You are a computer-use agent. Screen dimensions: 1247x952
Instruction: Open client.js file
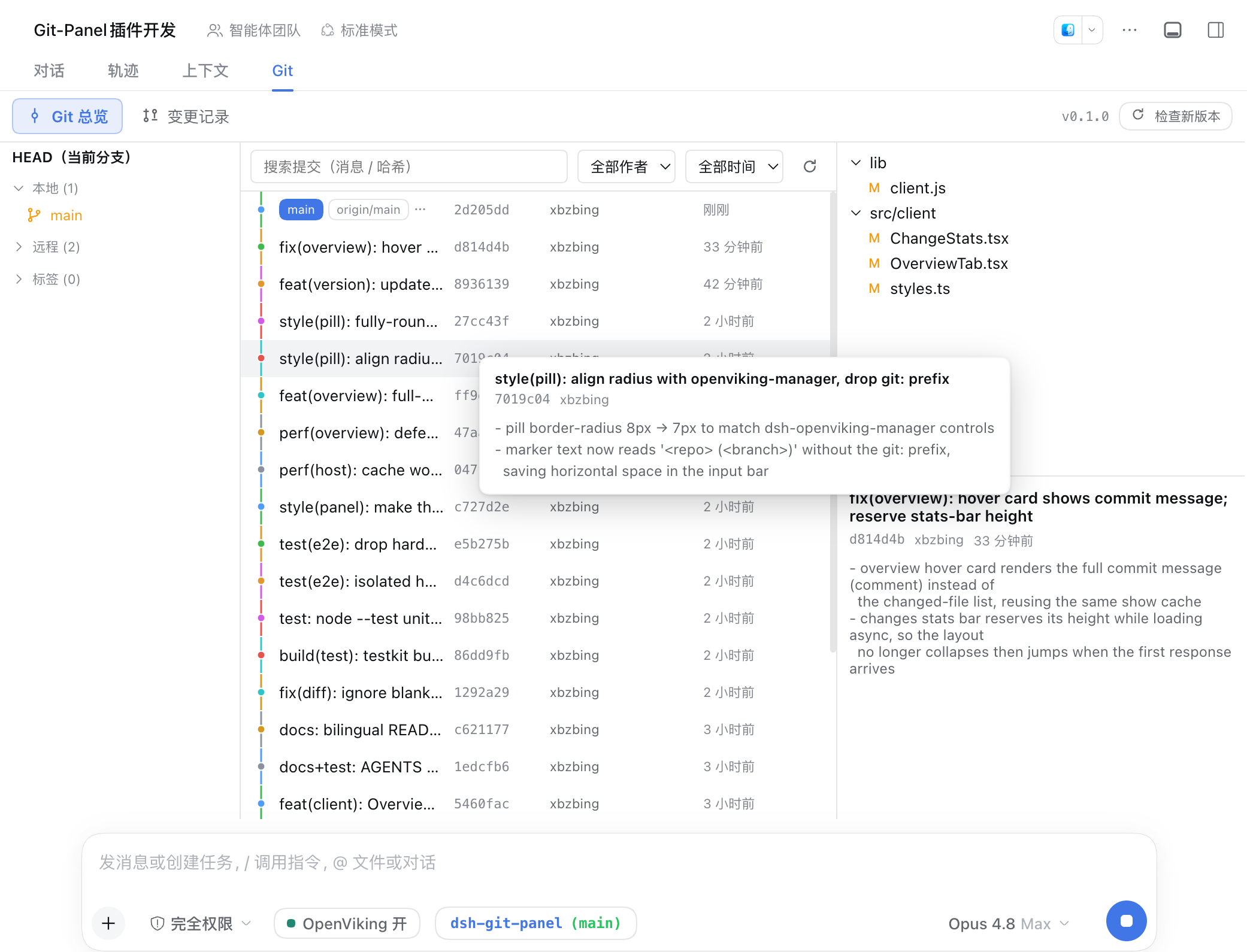(918, 188)
